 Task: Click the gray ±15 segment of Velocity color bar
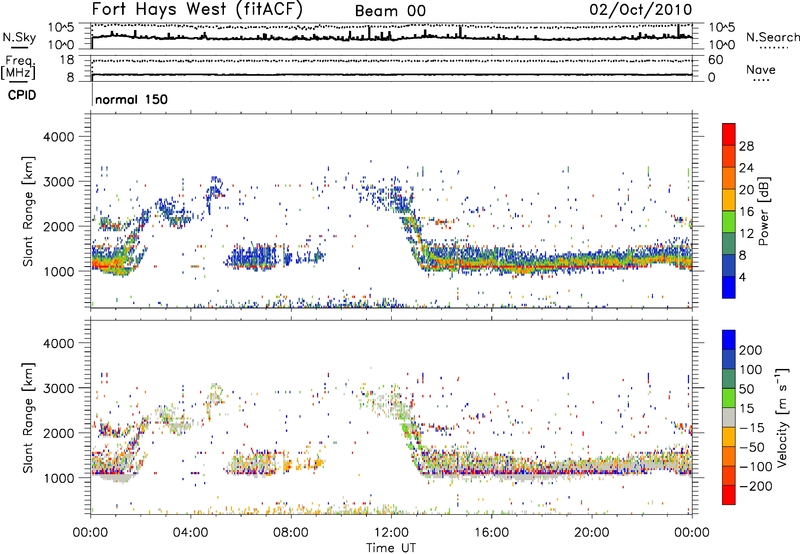tap(729, 417)
